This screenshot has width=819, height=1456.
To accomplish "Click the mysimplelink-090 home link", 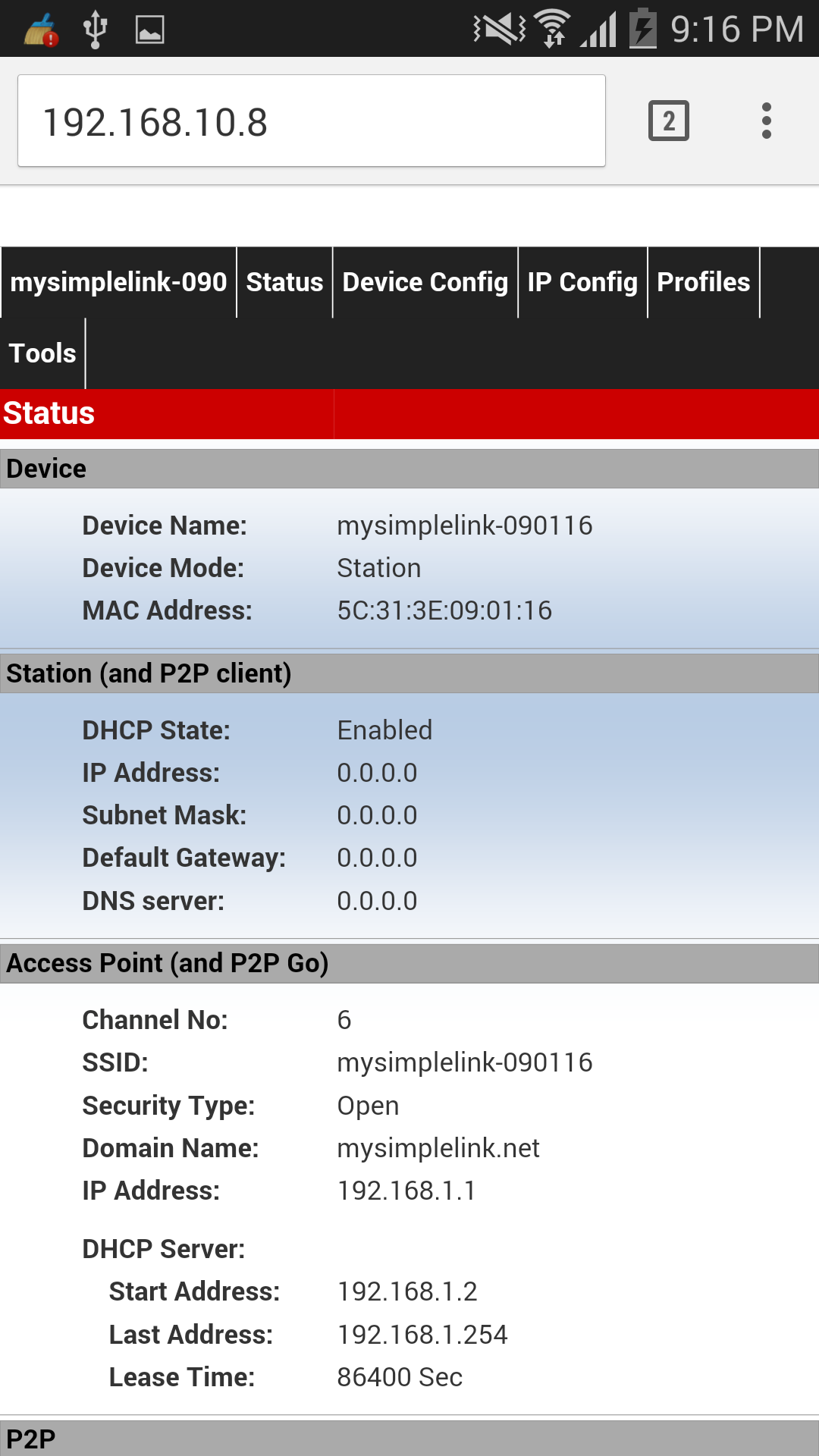I will tap(118, 282).
